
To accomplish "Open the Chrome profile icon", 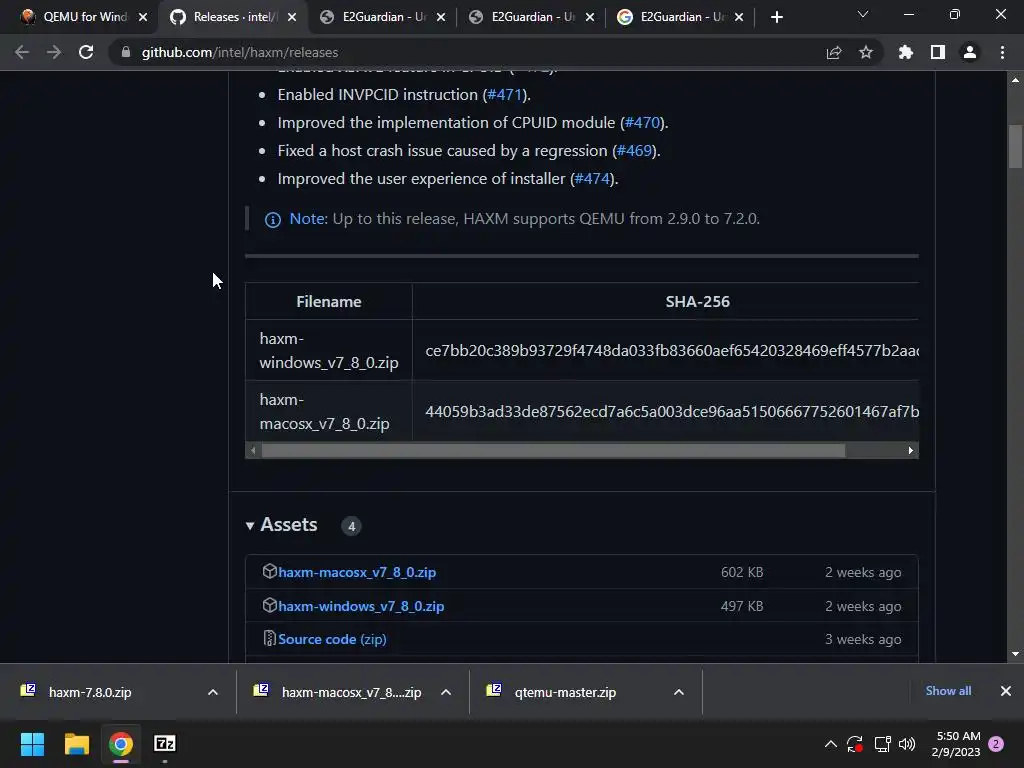I will pyautogui.click(x=969, y=52).
